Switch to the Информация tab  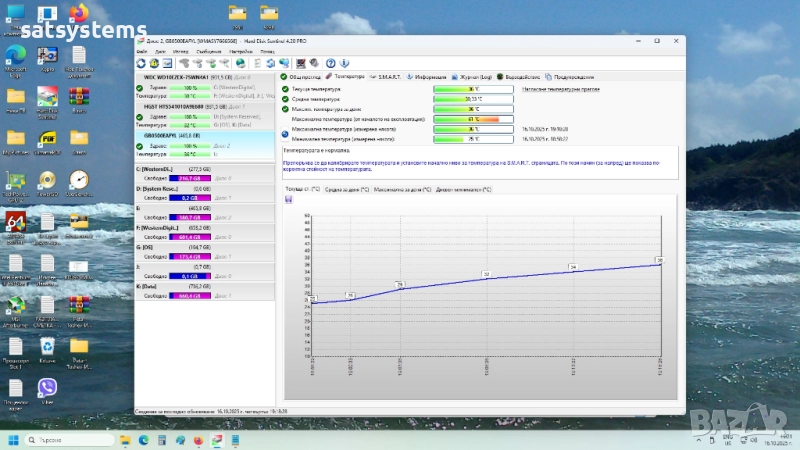point(430,76)
